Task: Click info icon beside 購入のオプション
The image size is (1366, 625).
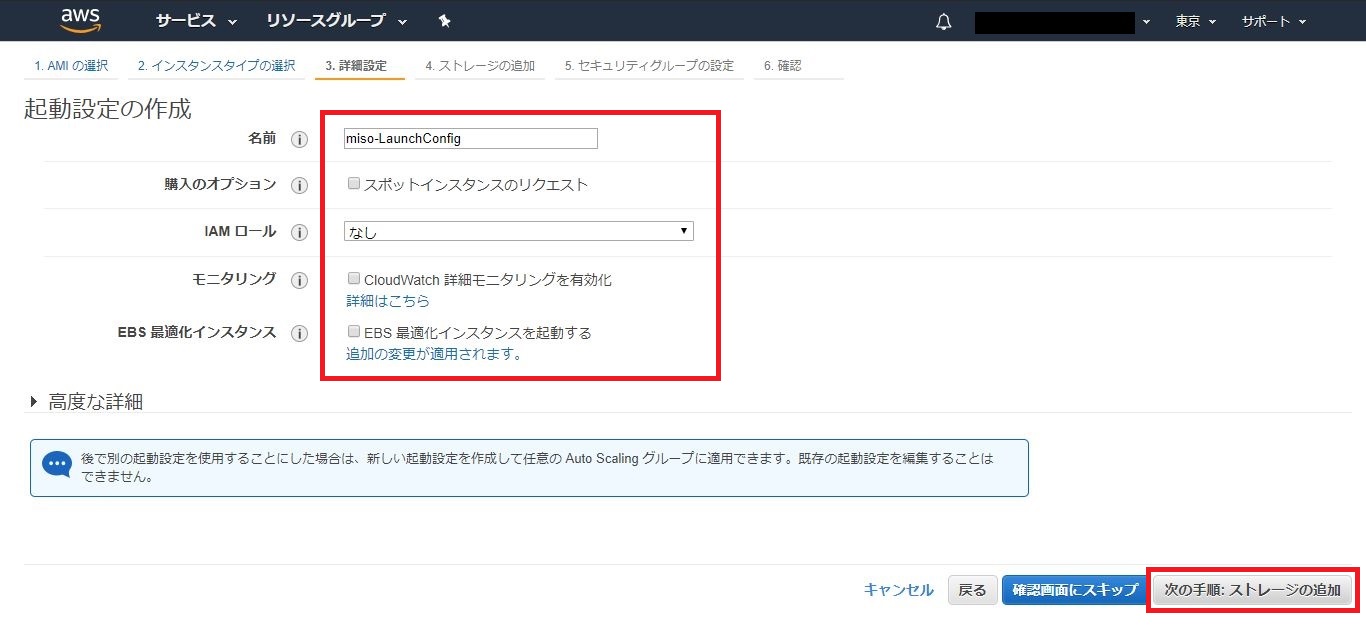Action: point(299,185)
